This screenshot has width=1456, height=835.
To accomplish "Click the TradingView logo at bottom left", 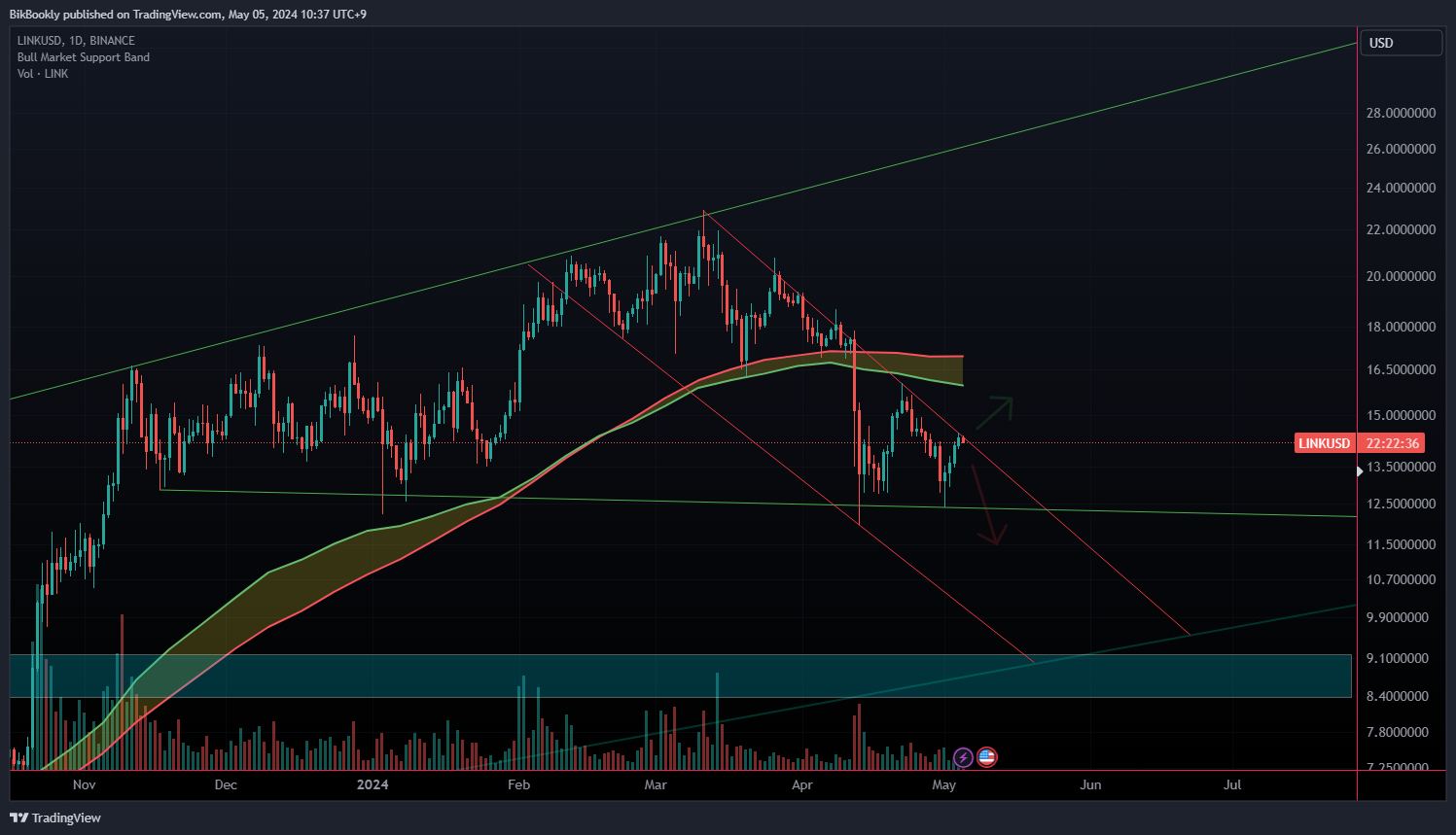I will pos(55,818).
